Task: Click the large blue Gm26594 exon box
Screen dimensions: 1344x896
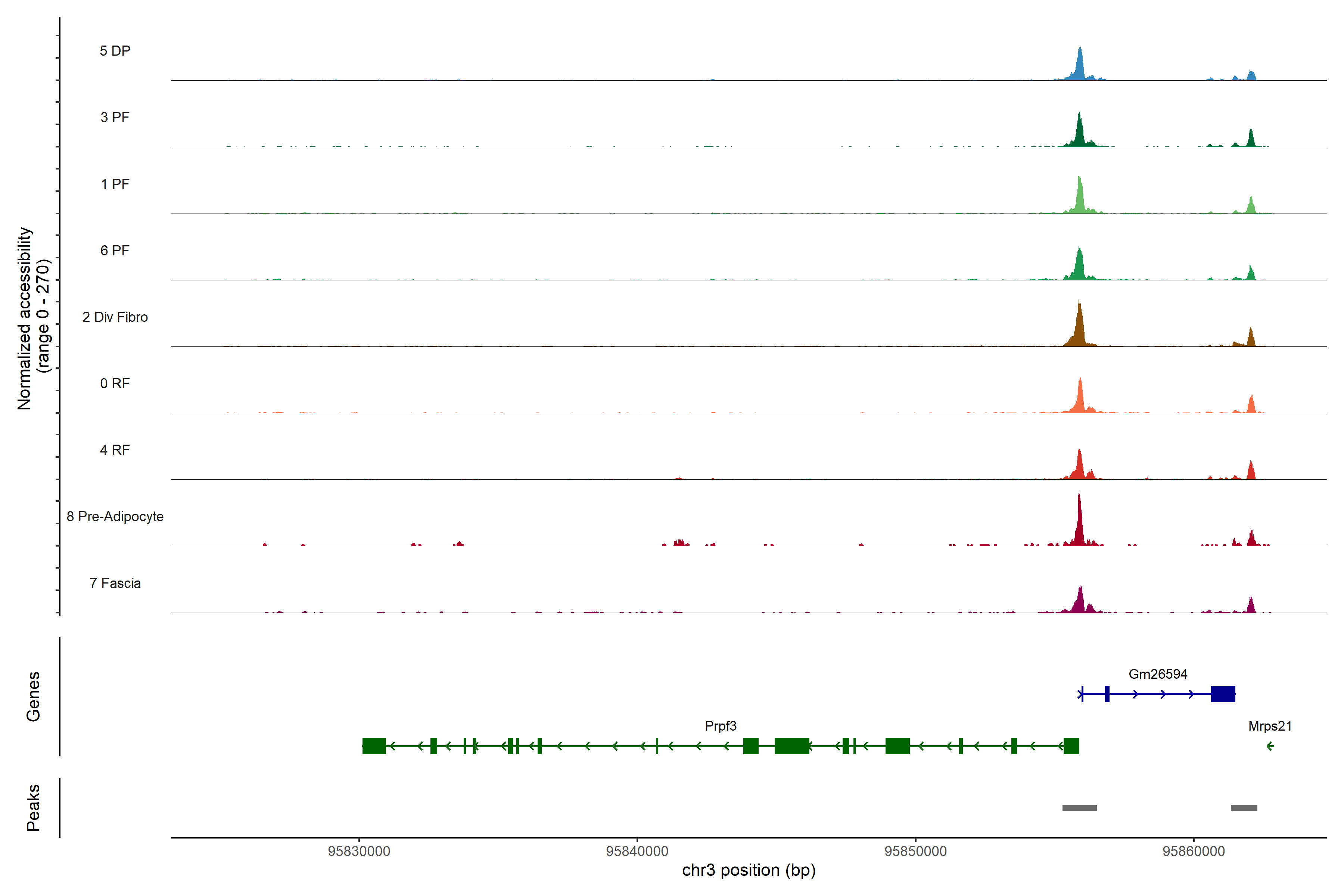Action: 1223,694
